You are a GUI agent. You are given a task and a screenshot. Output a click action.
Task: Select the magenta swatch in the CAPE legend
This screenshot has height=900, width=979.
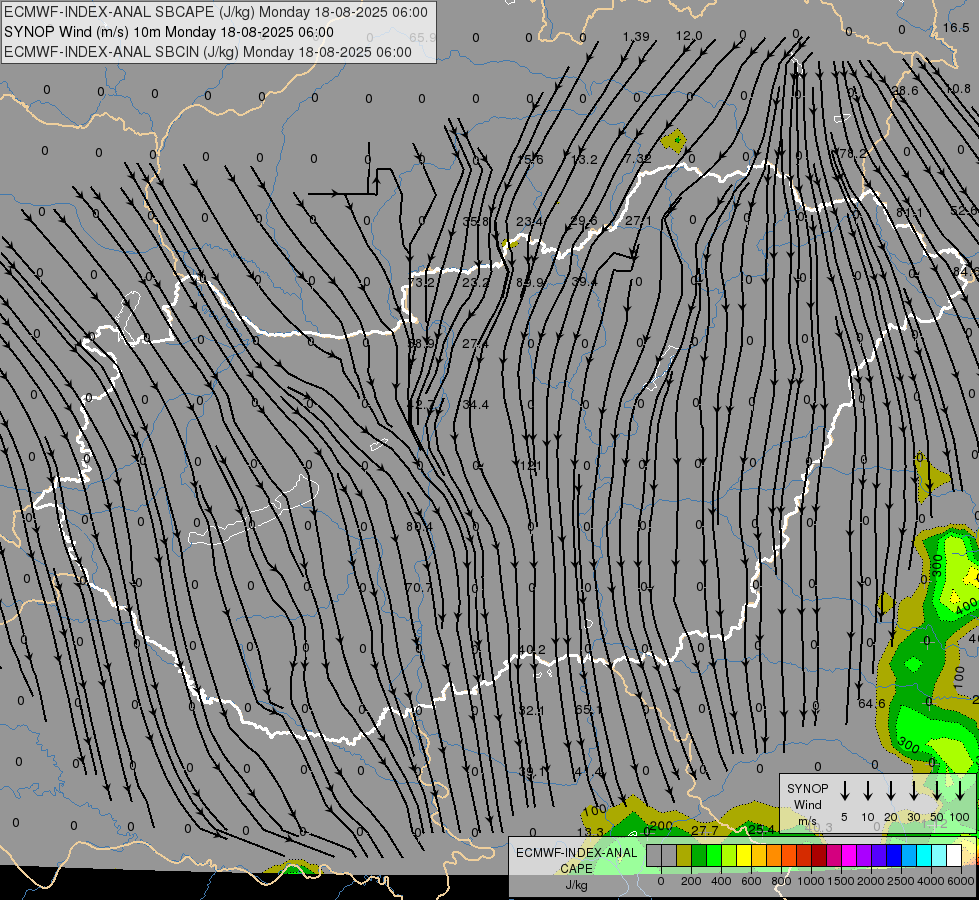pos(849,856)
